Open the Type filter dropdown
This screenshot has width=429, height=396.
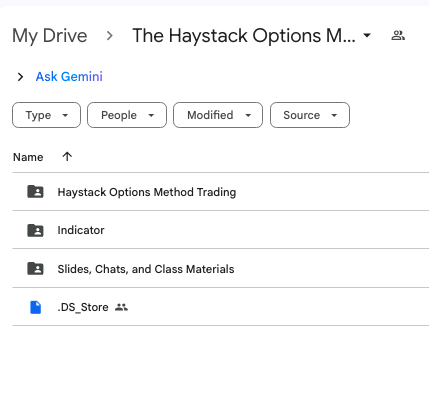click(x=46, y=115)
